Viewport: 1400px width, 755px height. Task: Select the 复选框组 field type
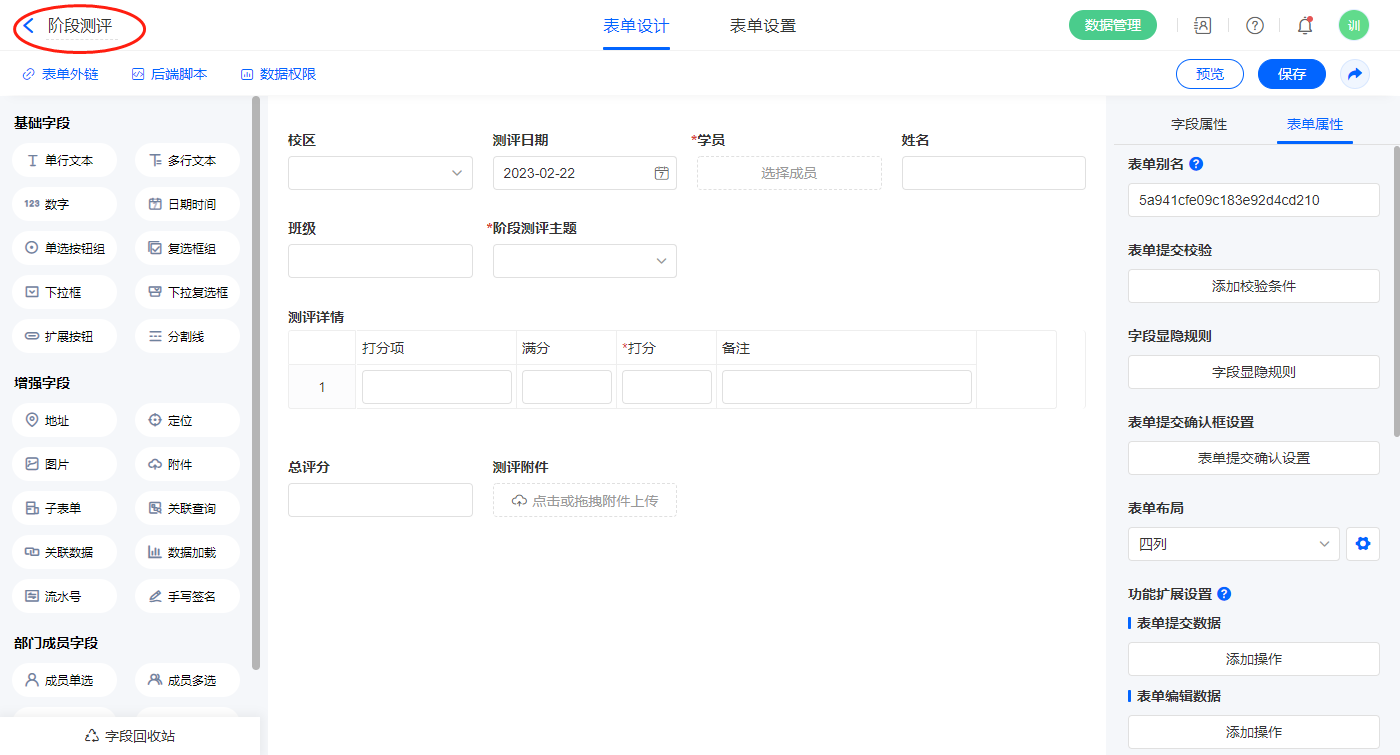click(187, 248)
